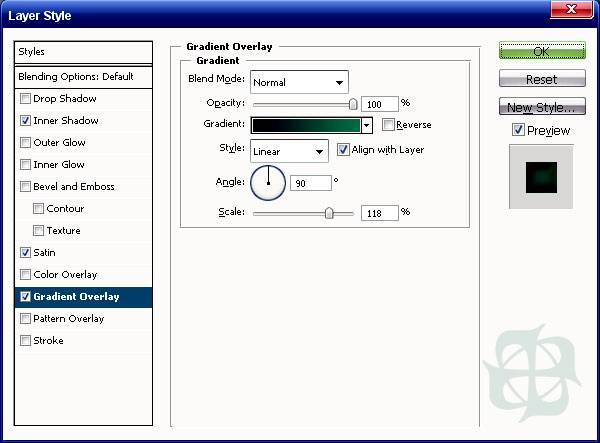The image size is (600, 443).
Task: Select the Styles list entry
Action: click(x=83, y=52)
